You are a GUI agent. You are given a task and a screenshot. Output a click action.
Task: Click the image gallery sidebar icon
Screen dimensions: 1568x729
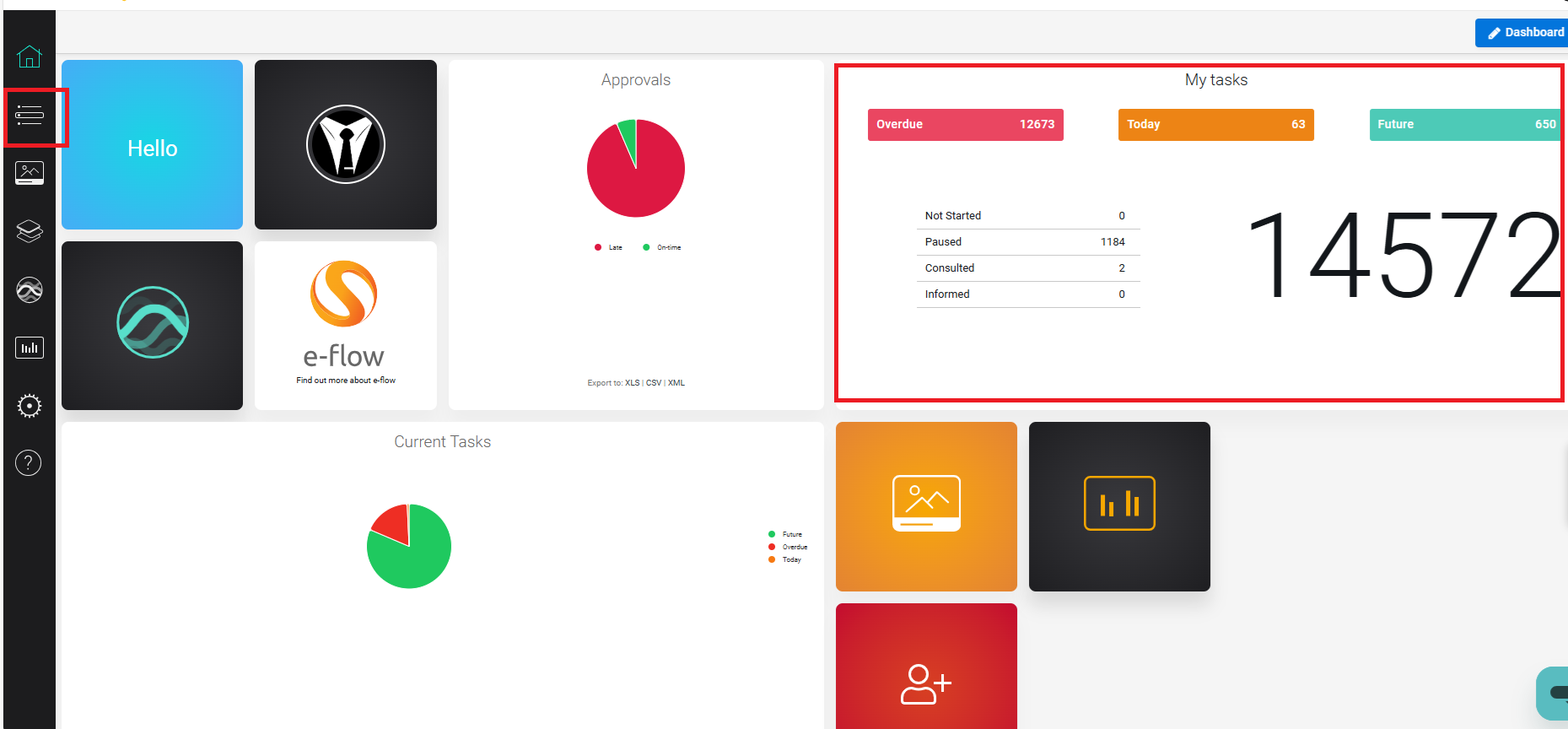pyautogui.click(x=30, y=173)
